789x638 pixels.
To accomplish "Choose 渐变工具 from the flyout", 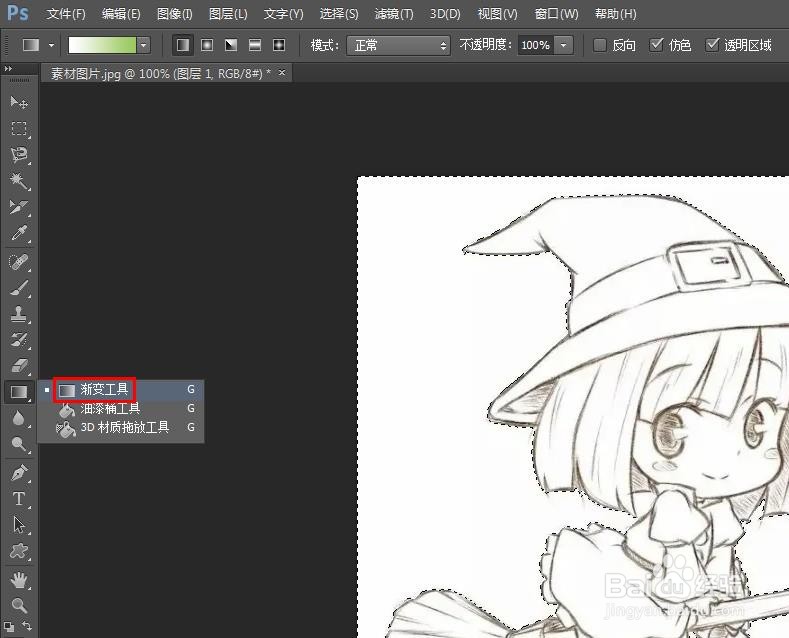I will coord(121,389).
